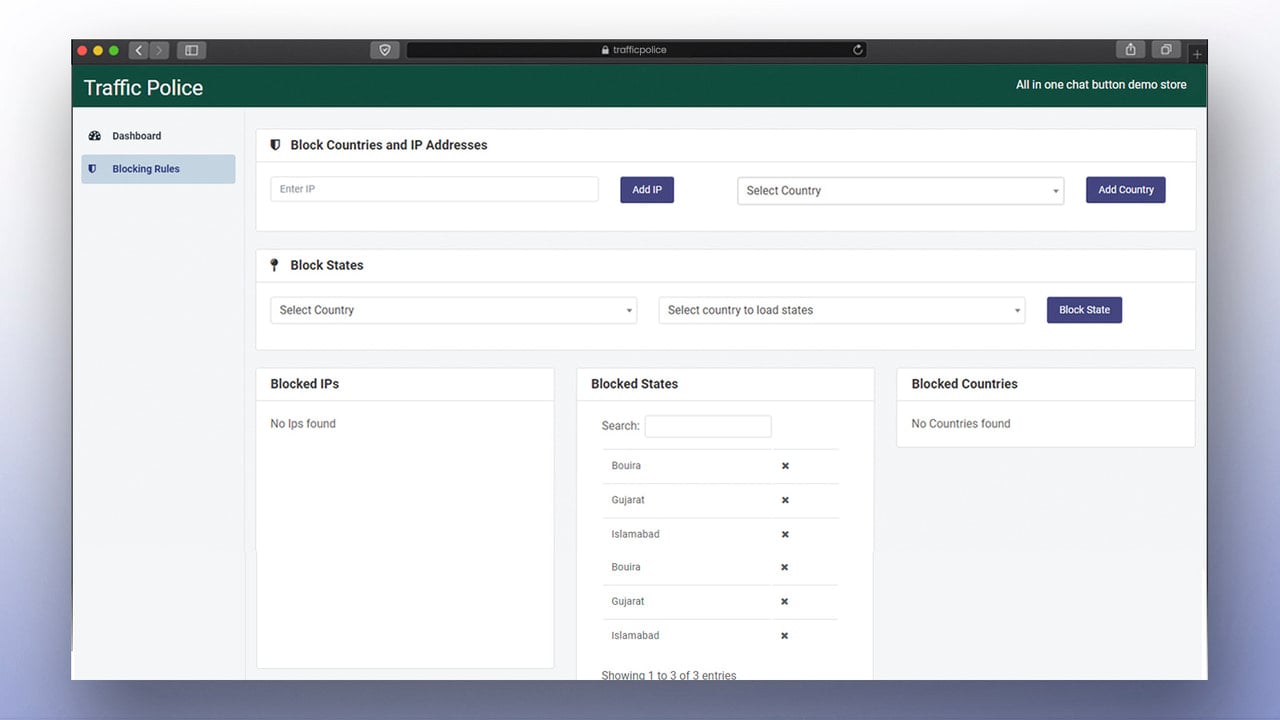Remove the first Islamabad blocked state
This screenshot has width=1280, height=720.
pos(785,534)
